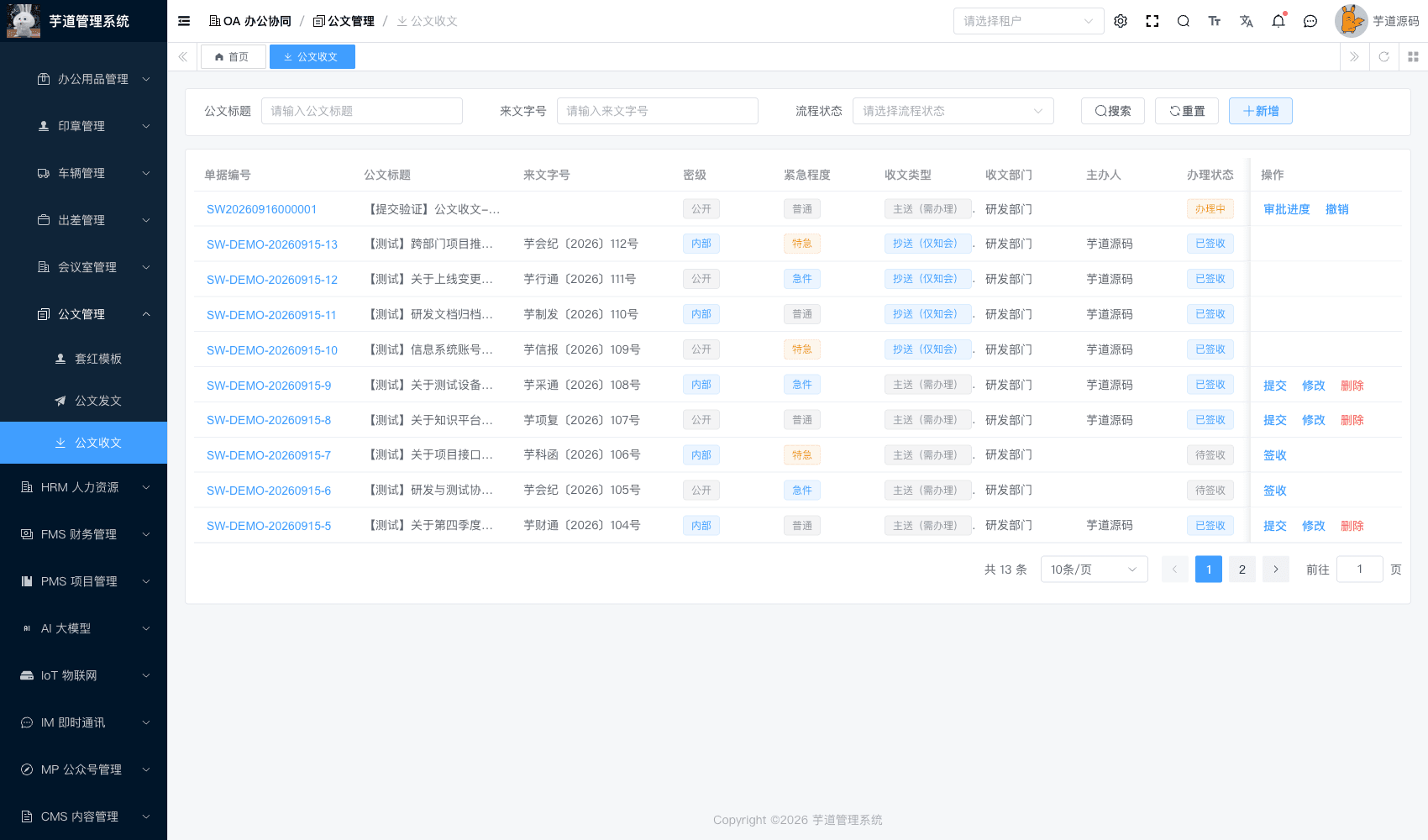Click 提交 for SW-DEMO-20260915-9
Screen dimensions: 1428x840
pyautogui.click(x=1274, y=386)
